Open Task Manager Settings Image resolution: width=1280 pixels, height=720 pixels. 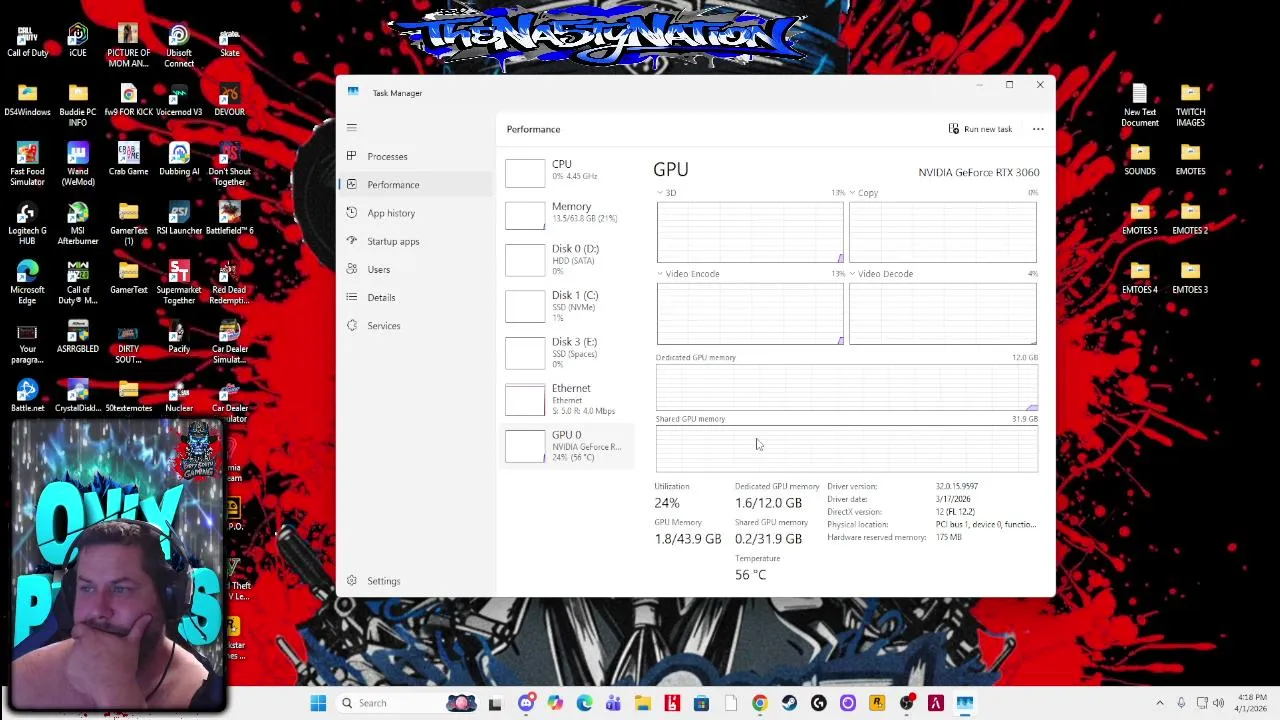tap(414, 581)
